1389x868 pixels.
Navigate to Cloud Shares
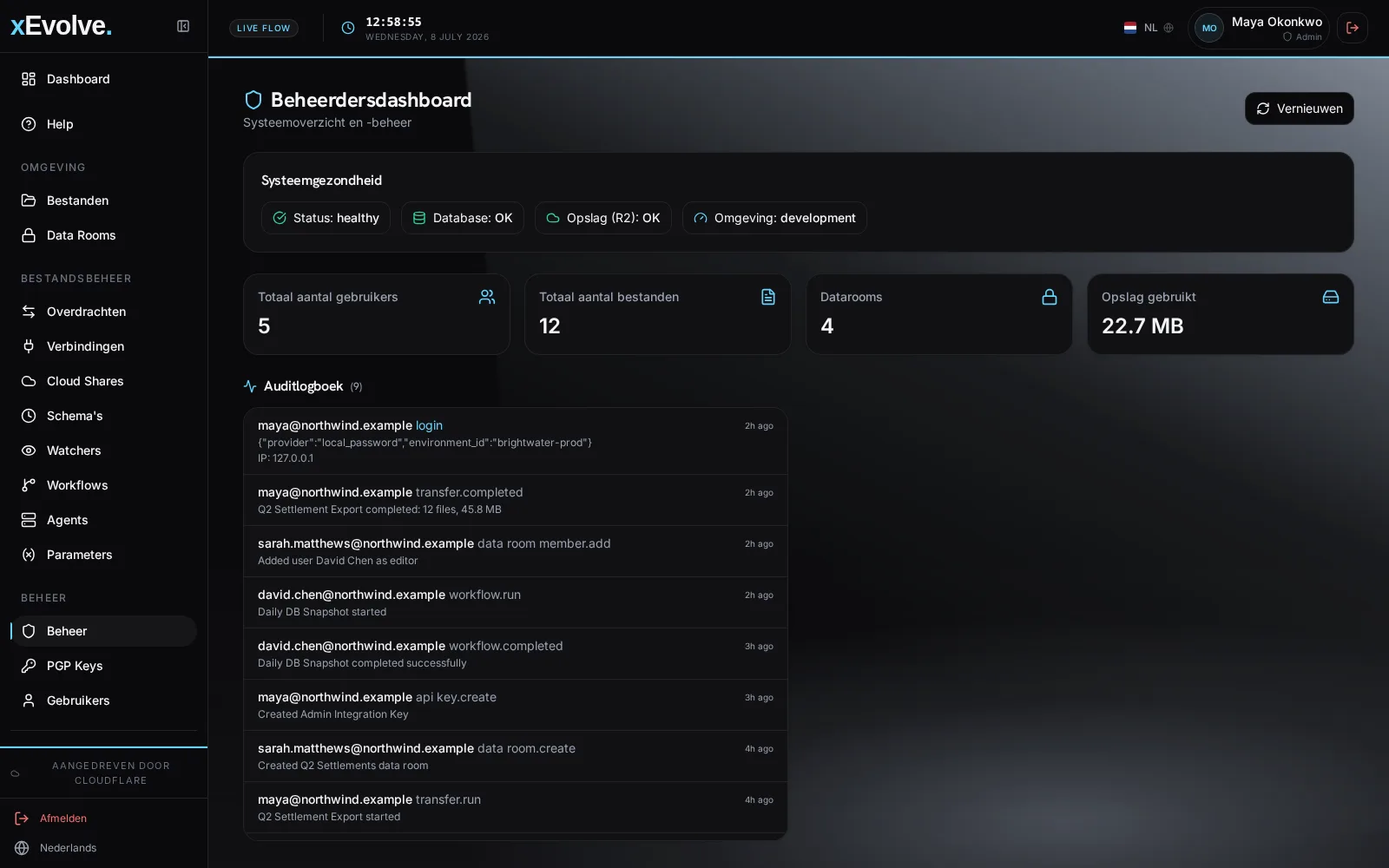(x=104, y=381)
